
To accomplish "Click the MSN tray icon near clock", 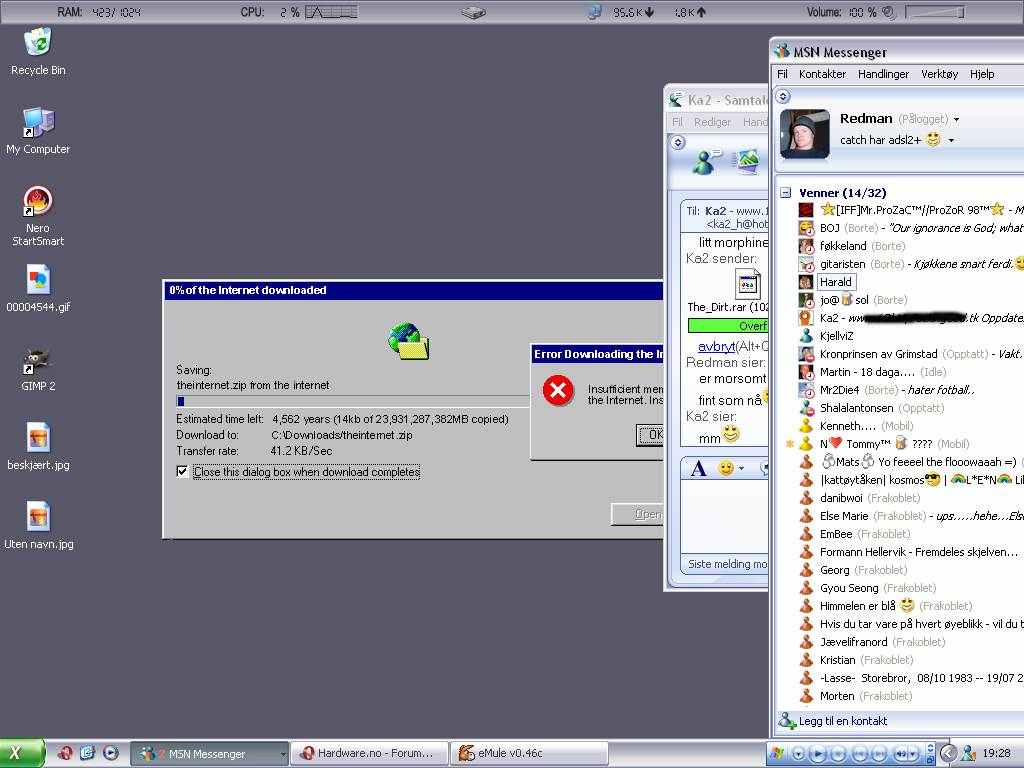I will 968,754.
